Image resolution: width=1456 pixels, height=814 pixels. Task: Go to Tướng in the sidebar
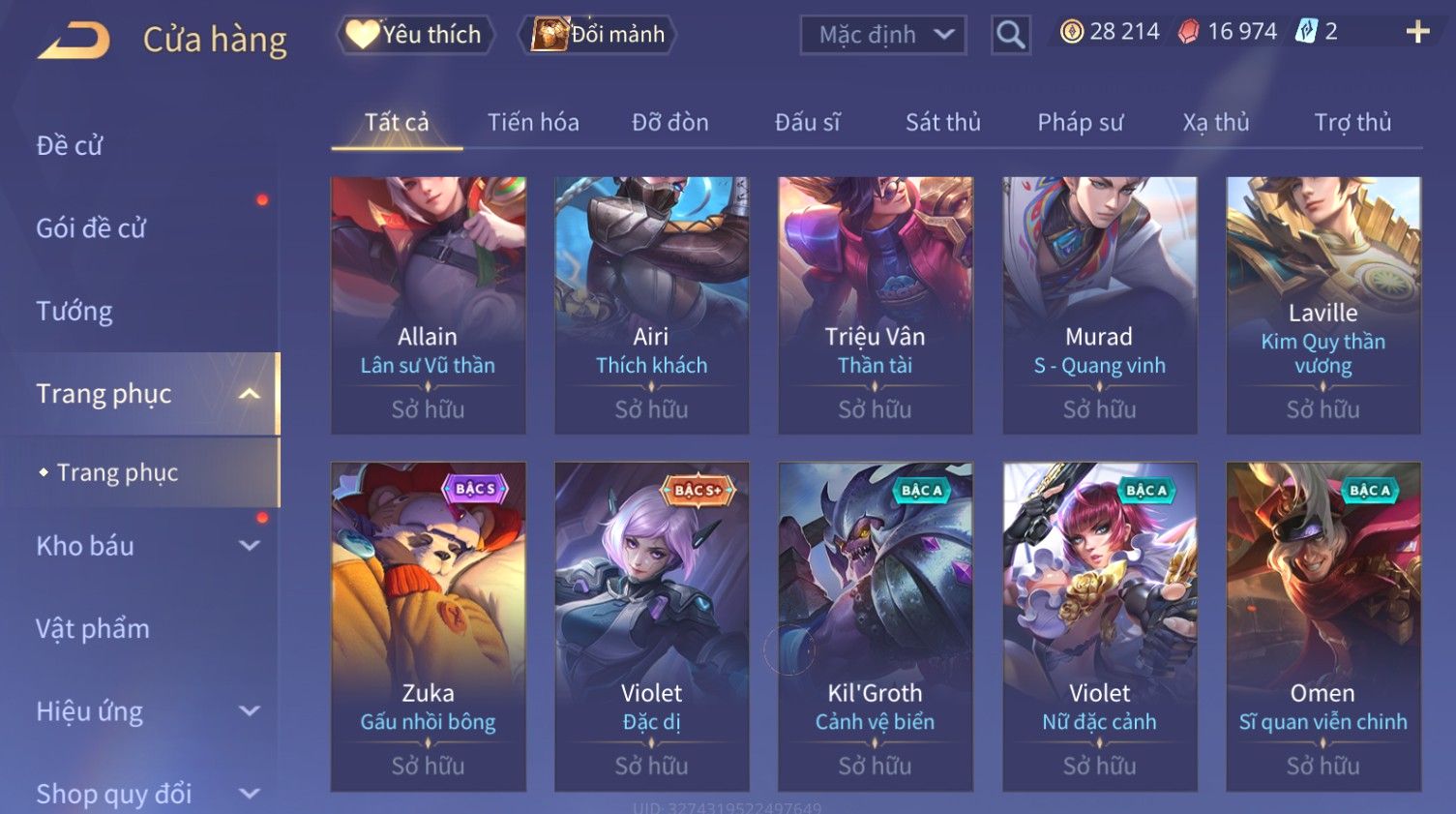click(x=74, y=312)
